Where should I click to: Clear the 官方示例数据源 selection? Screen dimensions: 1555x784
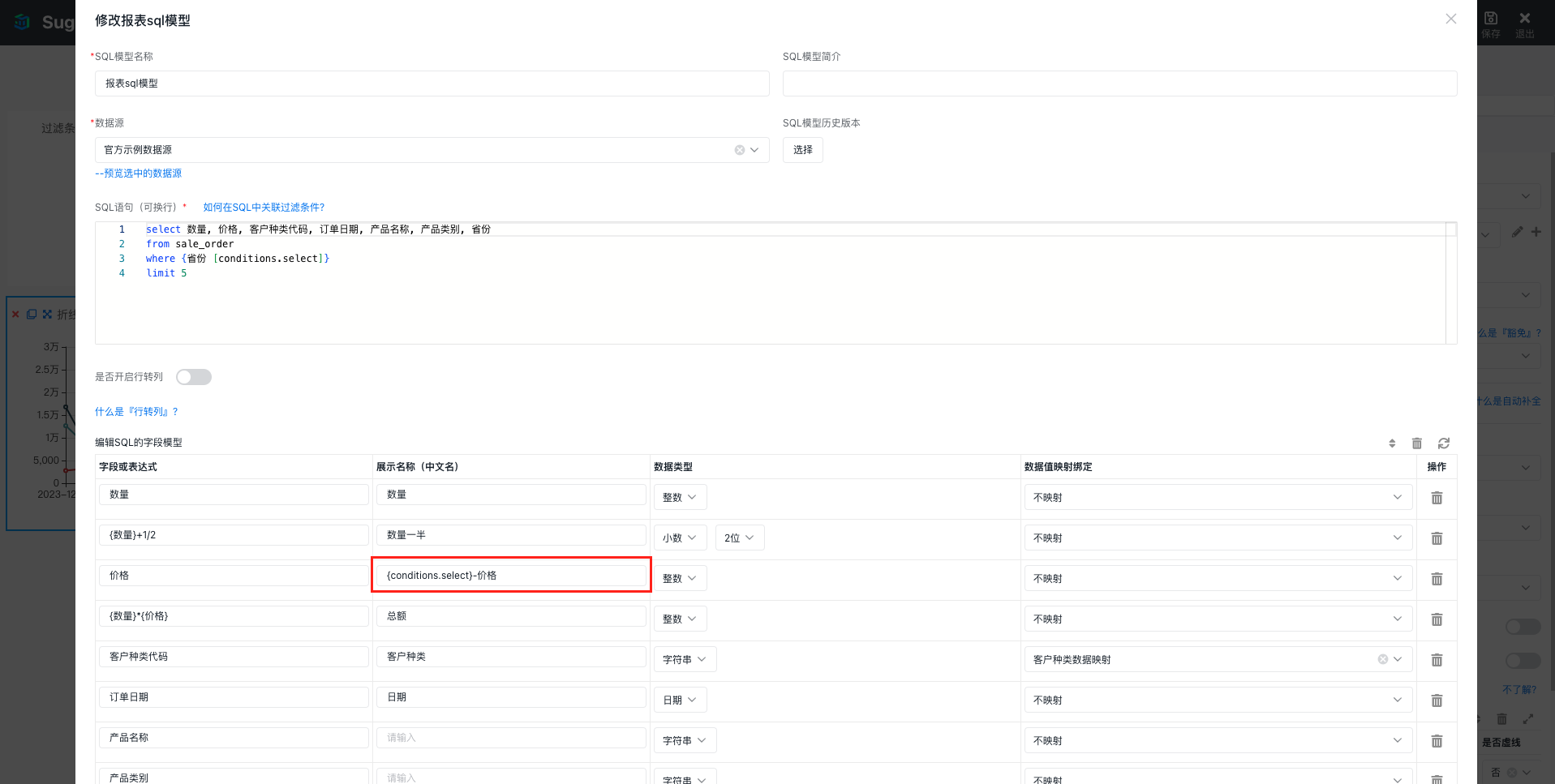[740, 150]
